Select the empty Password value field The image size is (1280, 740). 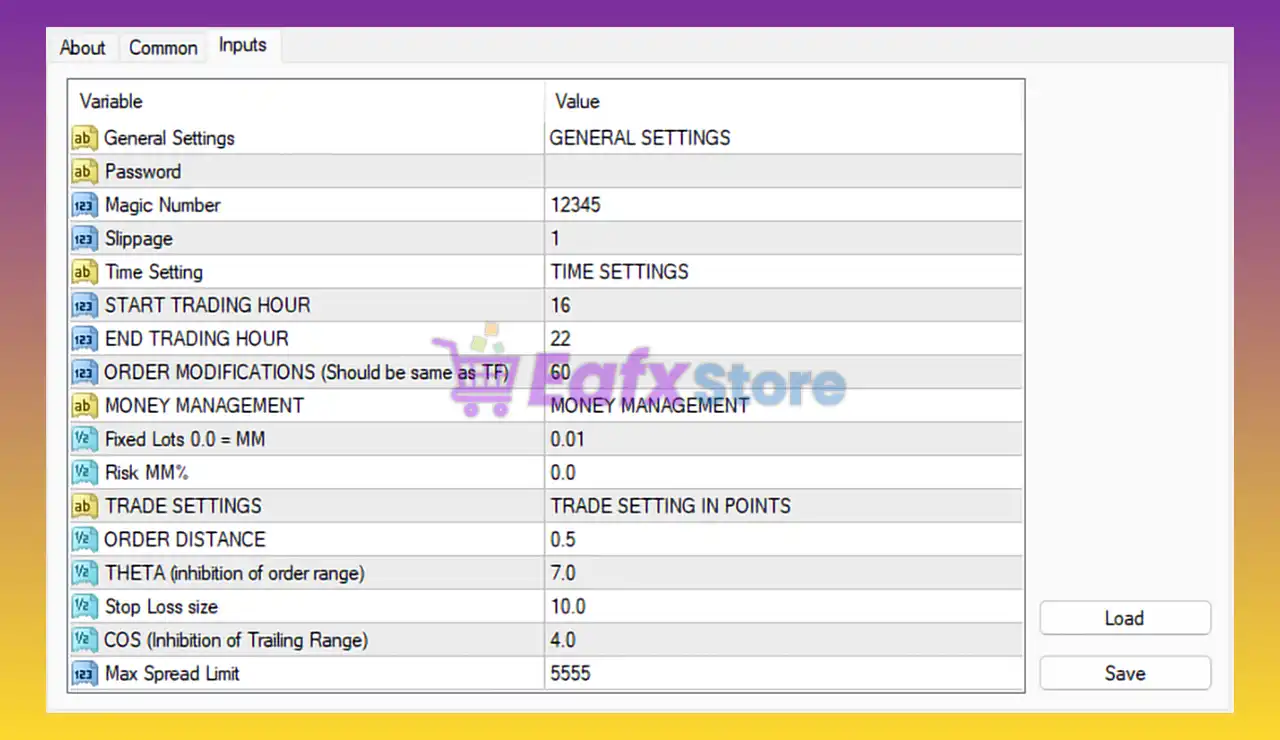[x=783, y=172]
